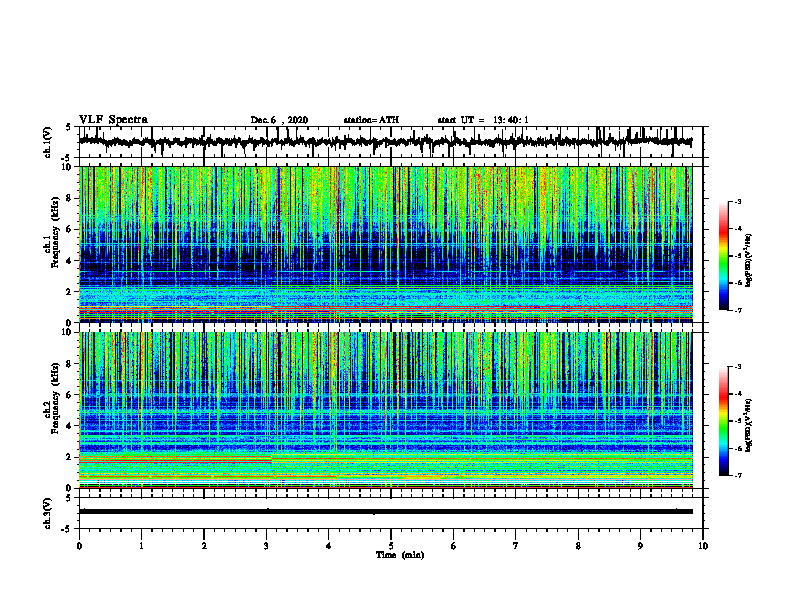Click the ch.1 spectrogram dark blue band
792x612 pixels.
385,260
